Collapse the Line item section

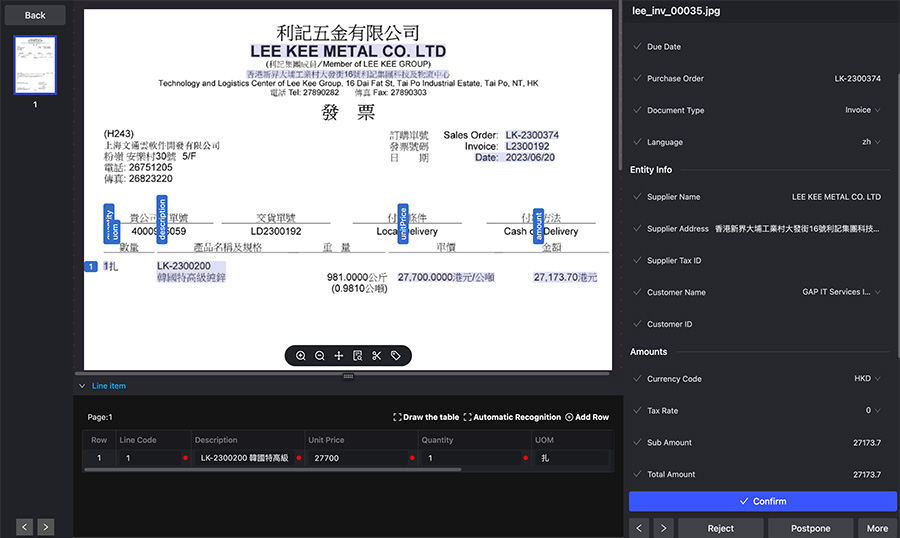click(x=82, y=386)
